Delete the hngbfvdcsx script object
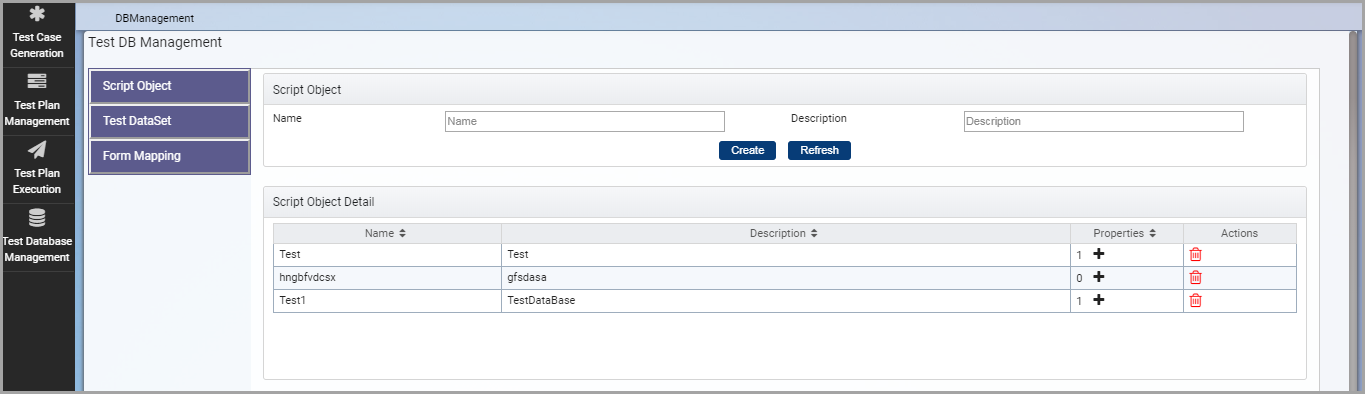The image size is (1365, 394). (1195, 277)
